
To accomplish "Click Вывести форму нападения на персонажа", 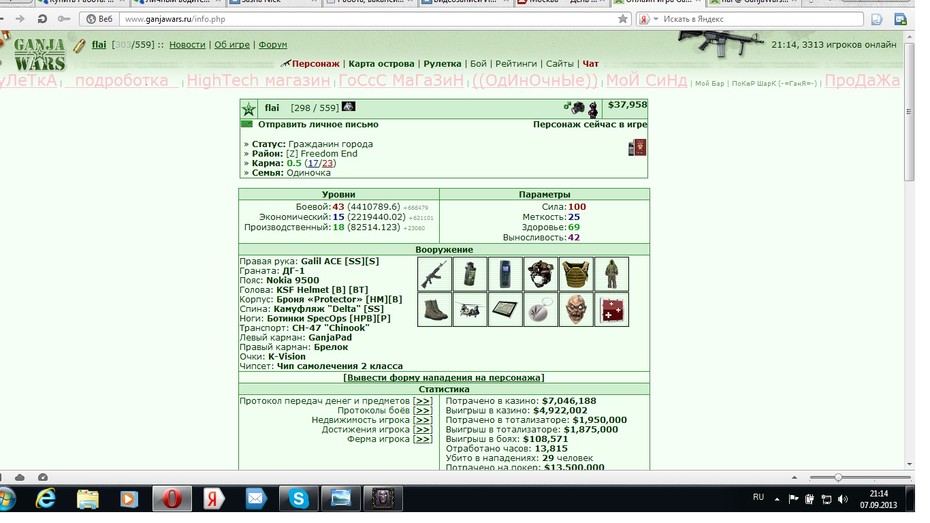I will coord(444,378).
